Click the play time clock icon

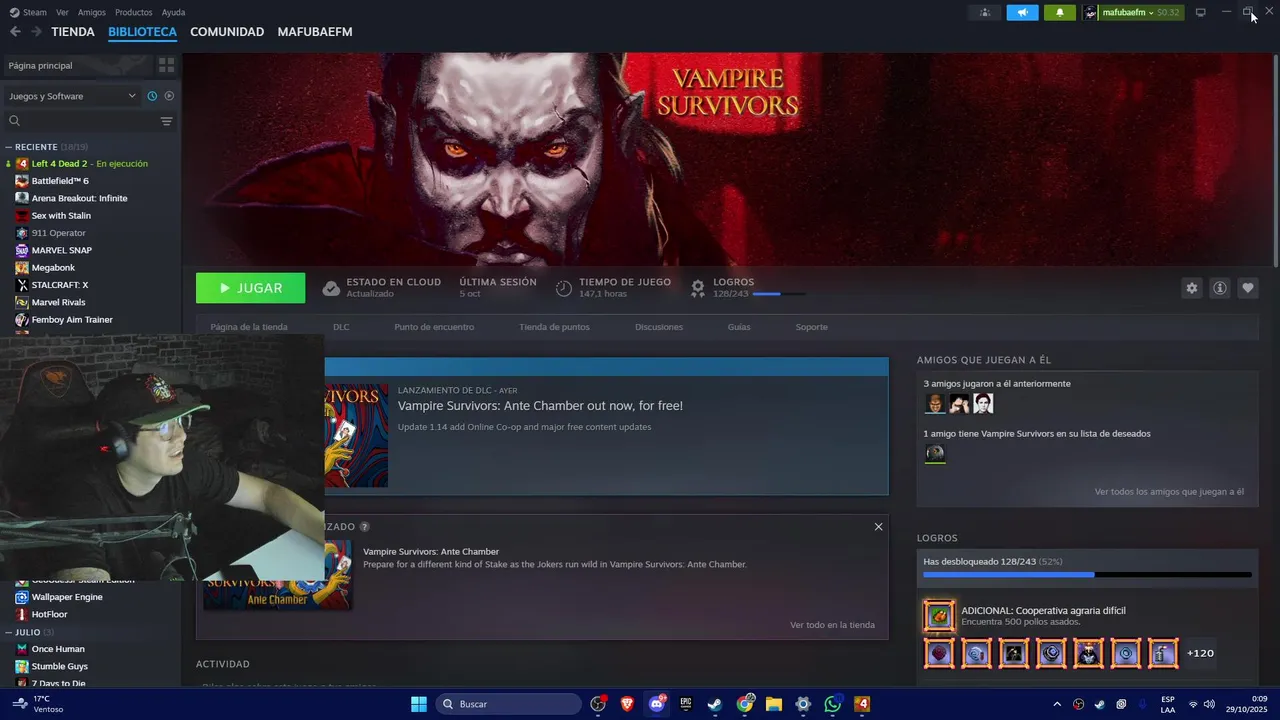point(564,288)
